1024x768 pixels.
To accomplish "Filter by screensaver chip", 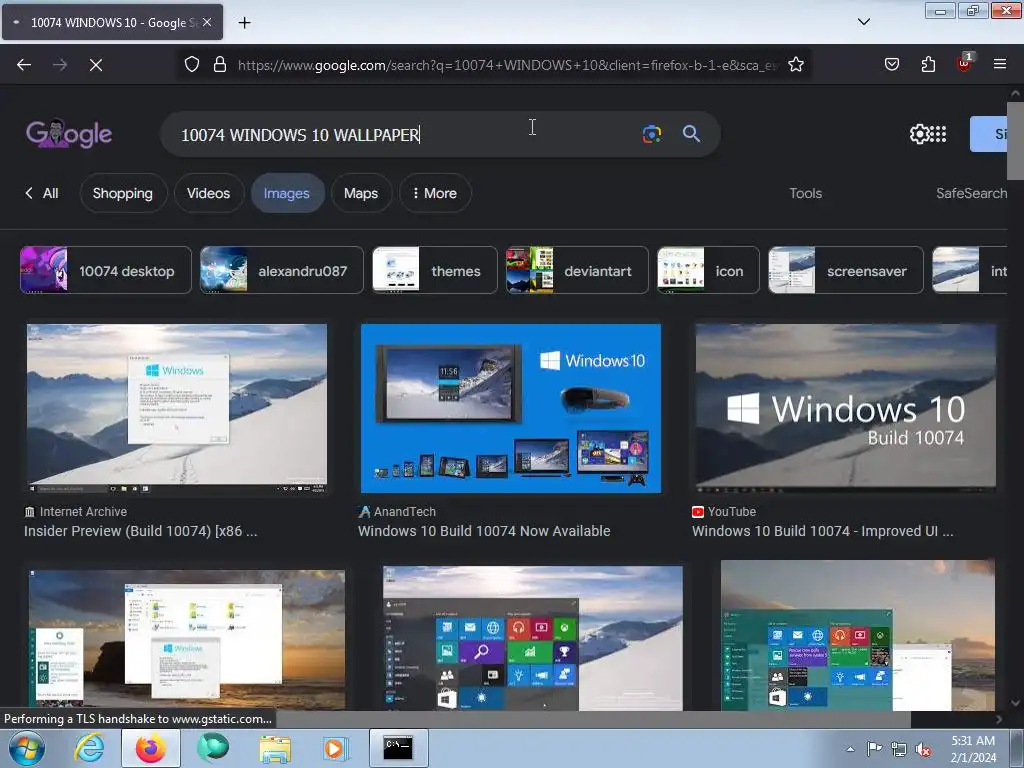I will click(x=846, y=270).
